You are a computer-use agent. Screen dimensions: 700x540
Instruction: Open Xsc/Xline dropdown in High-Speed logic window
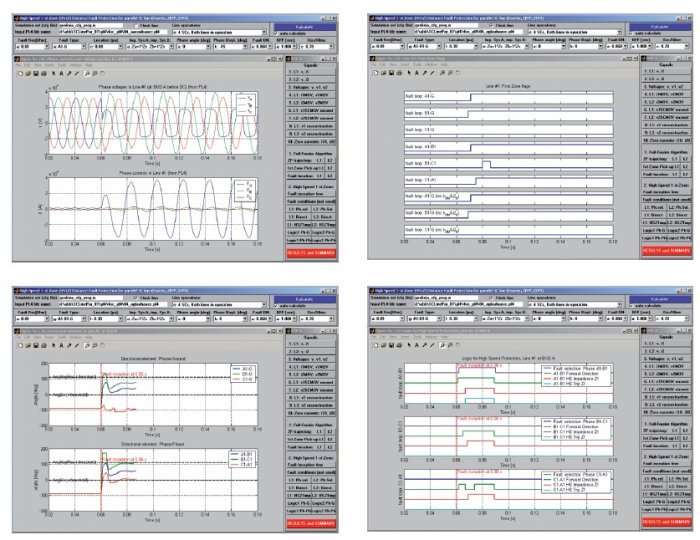672,319
